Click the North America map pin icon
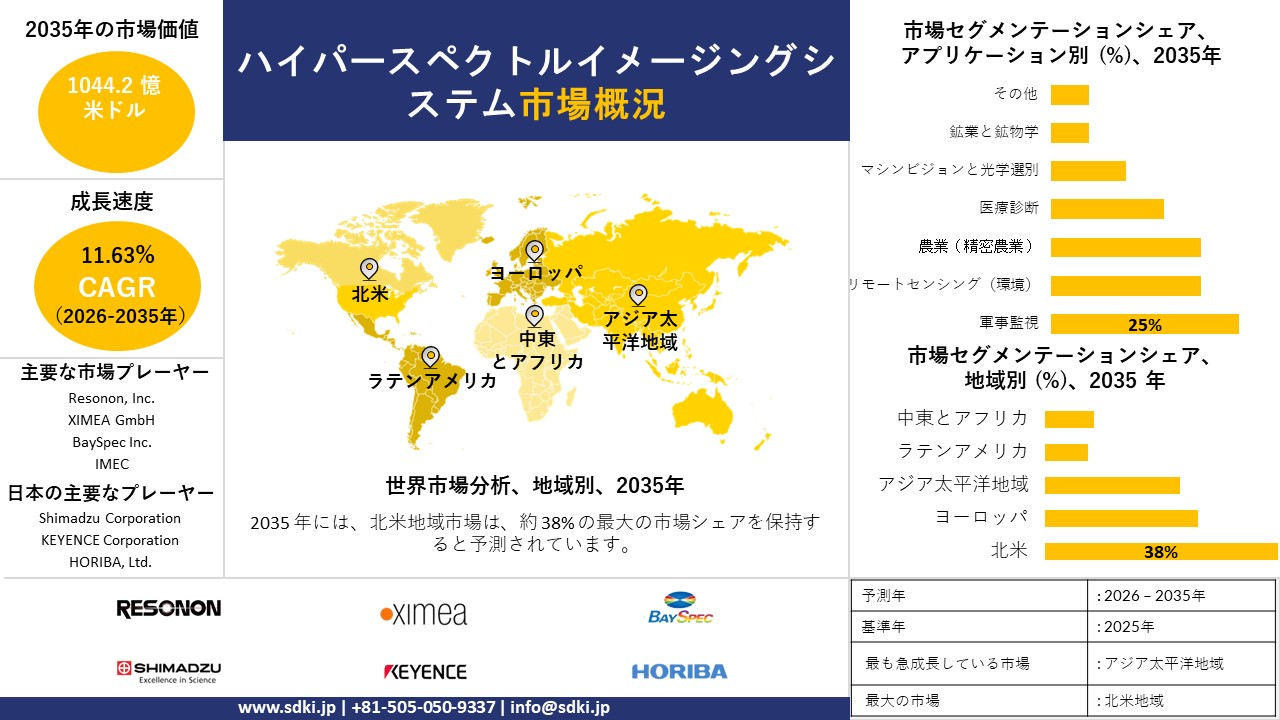Viewport: 1280px width, 720px height. pyautogui.click(x=369, y=268)
